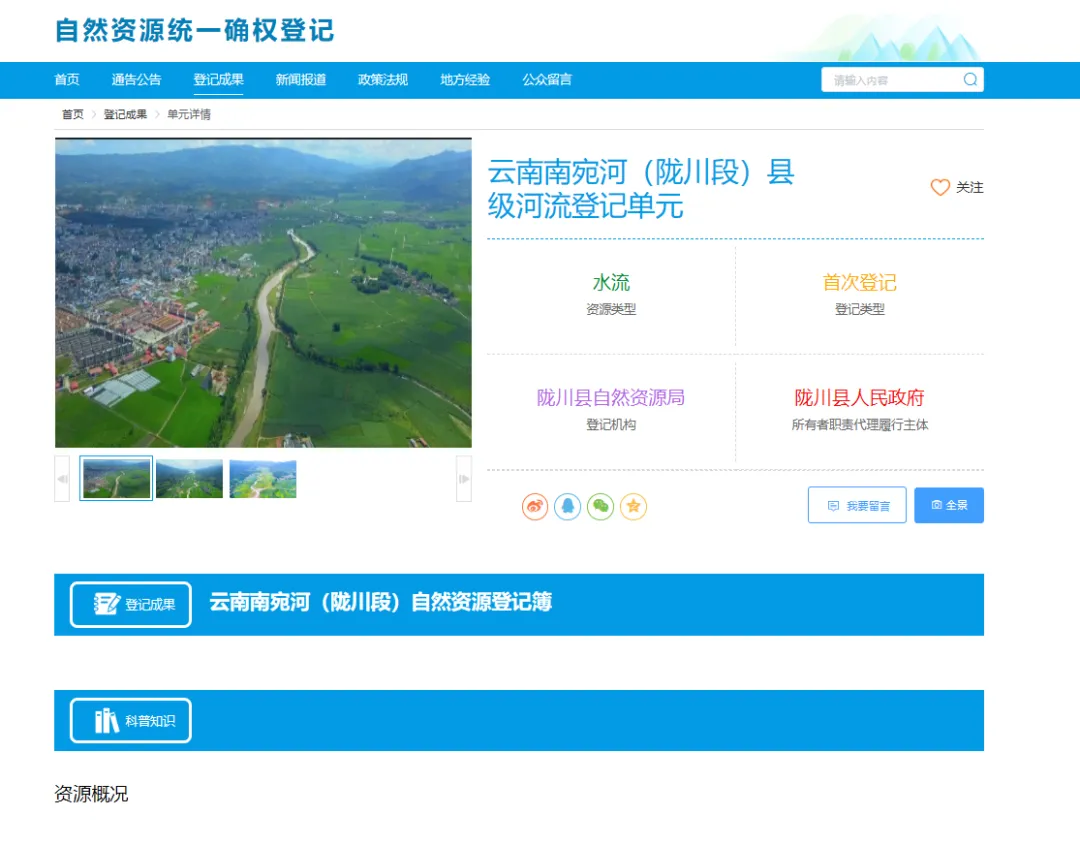Viewport: 1080px width, 846px height.
Task: Click the 资源概况 heading
Action: point(91,794)
